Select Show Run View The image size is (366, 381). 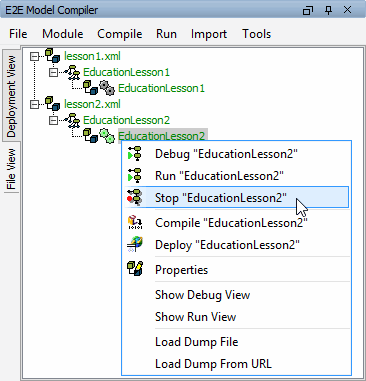pyautogui.click(x=237, y=317)
